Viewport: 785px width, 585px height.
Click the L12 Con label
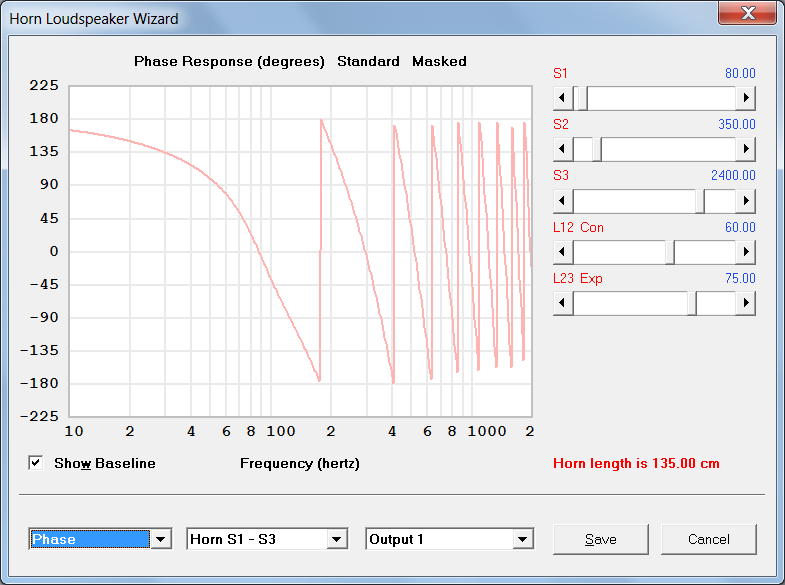tap(578, 227)
